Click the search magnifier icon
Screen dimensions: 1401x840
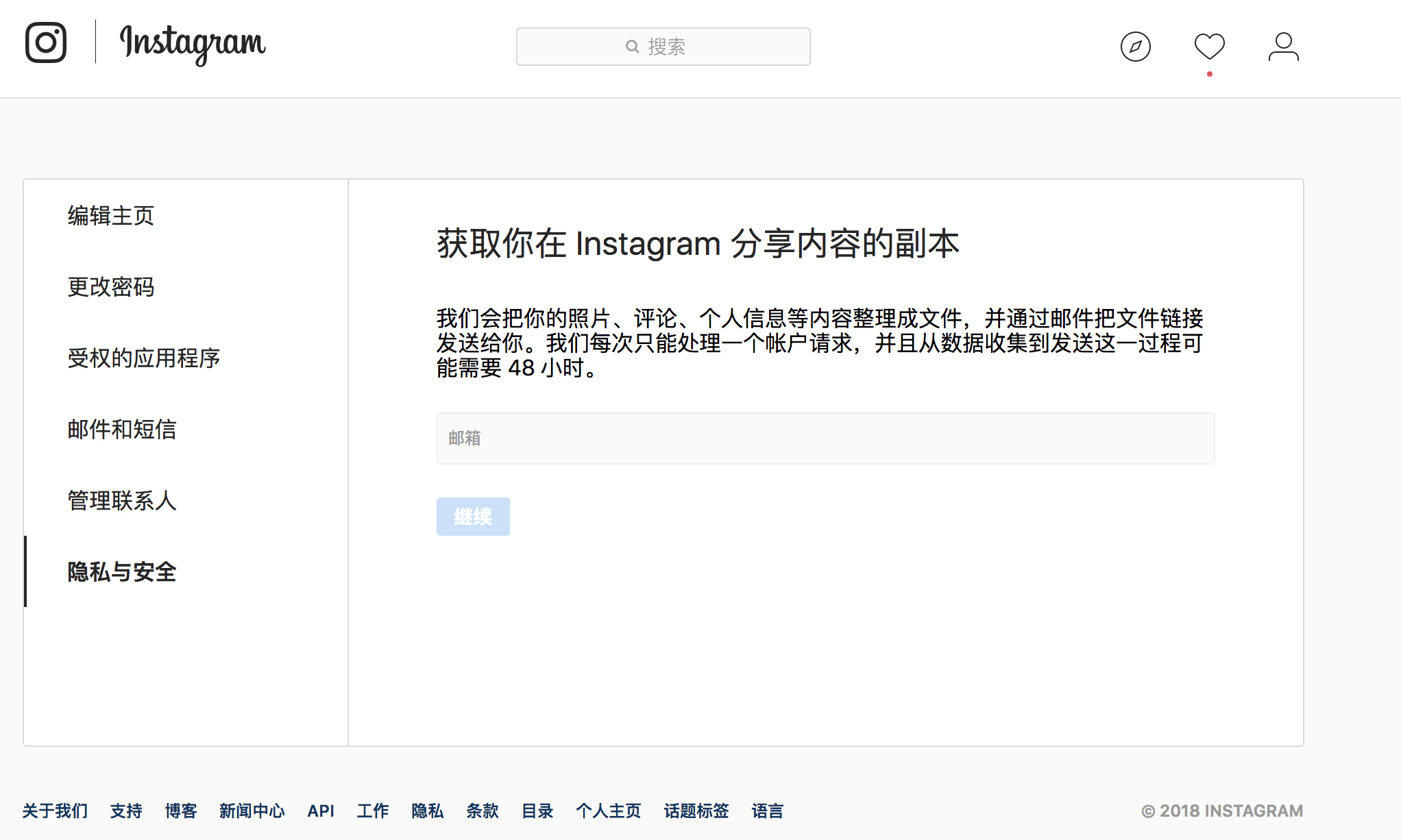point(632,47)
